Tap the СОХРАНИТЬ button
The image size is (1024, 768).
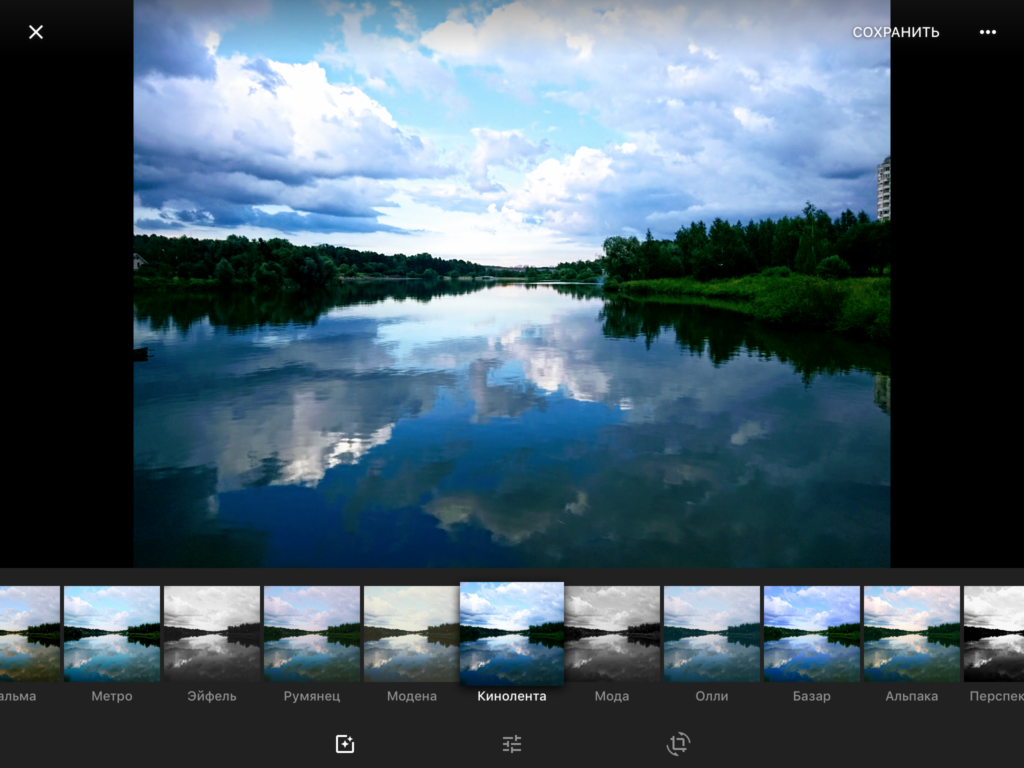pos(895,32)
